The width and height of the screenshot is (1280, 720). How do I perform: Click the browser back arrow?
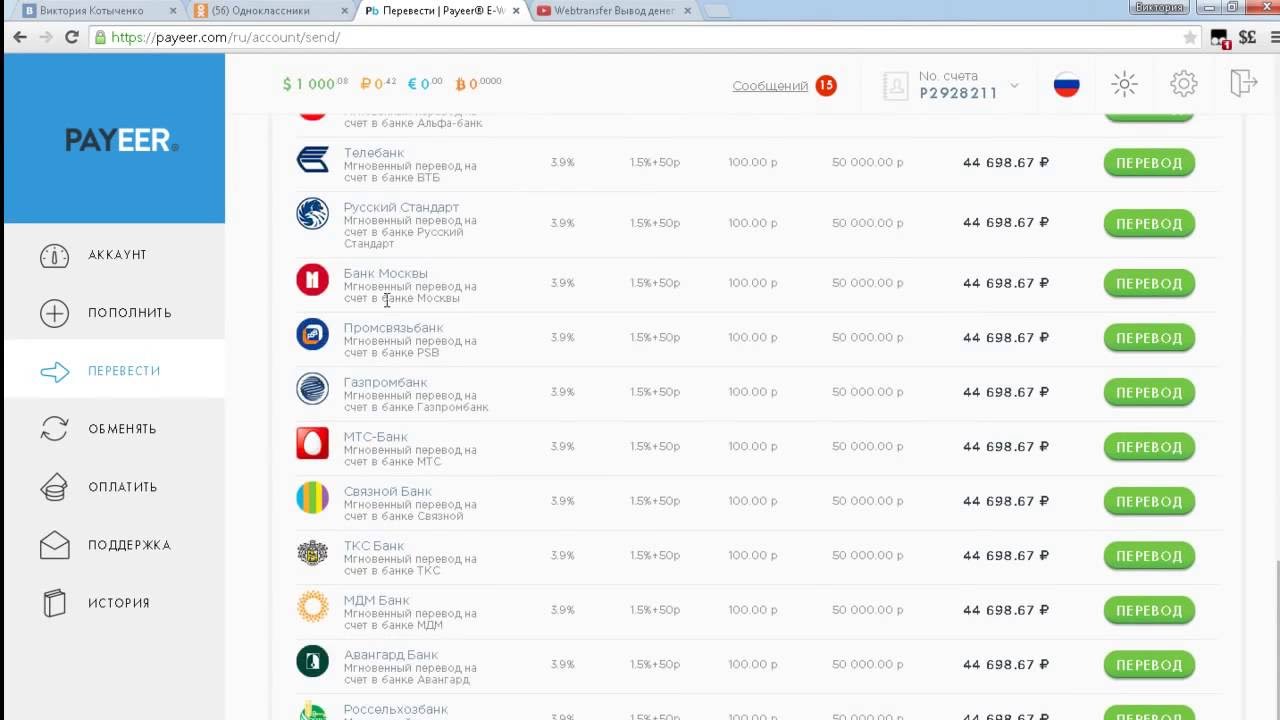[20, 37]
